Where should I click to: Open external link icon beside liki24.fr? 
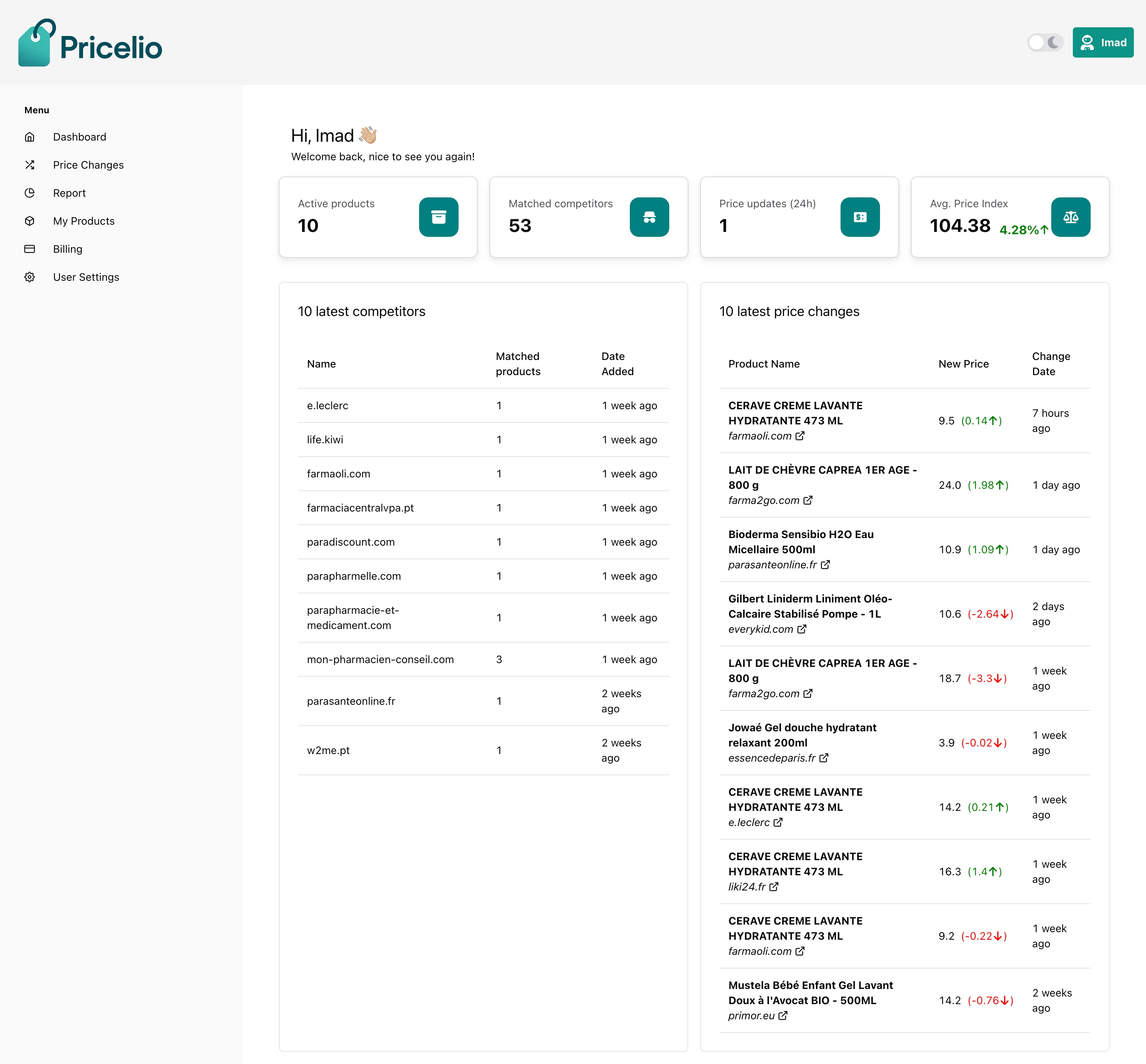(x=774, y=887)
